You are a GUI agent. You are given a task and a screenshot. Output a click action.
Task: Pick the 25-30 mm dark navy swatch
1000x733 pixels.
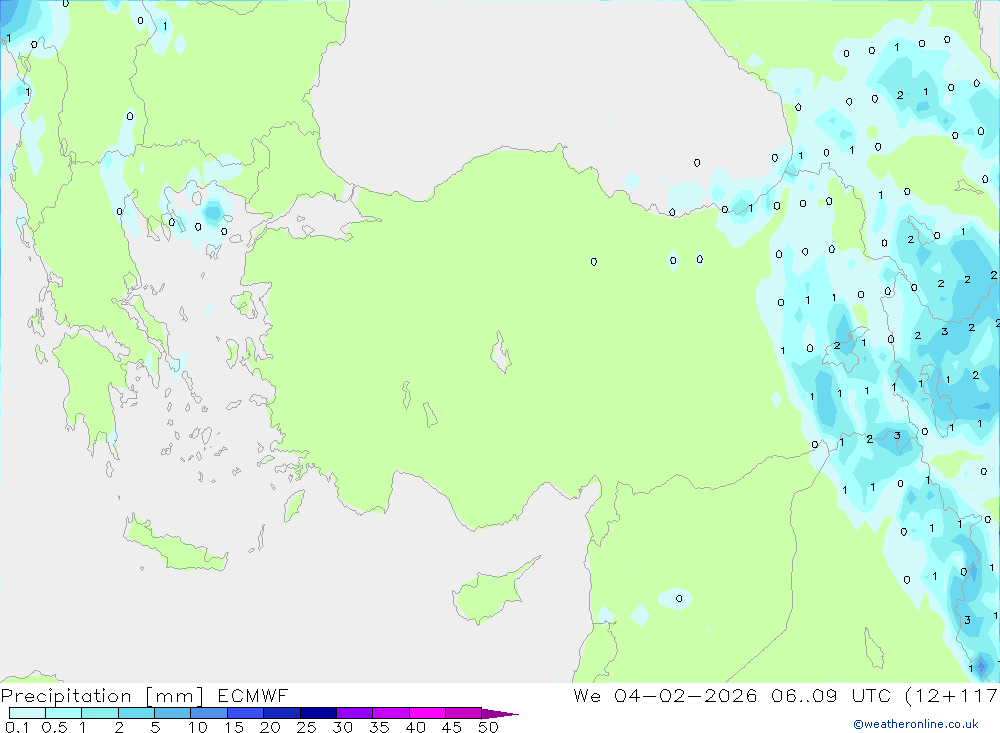click(x=317, y=714)
